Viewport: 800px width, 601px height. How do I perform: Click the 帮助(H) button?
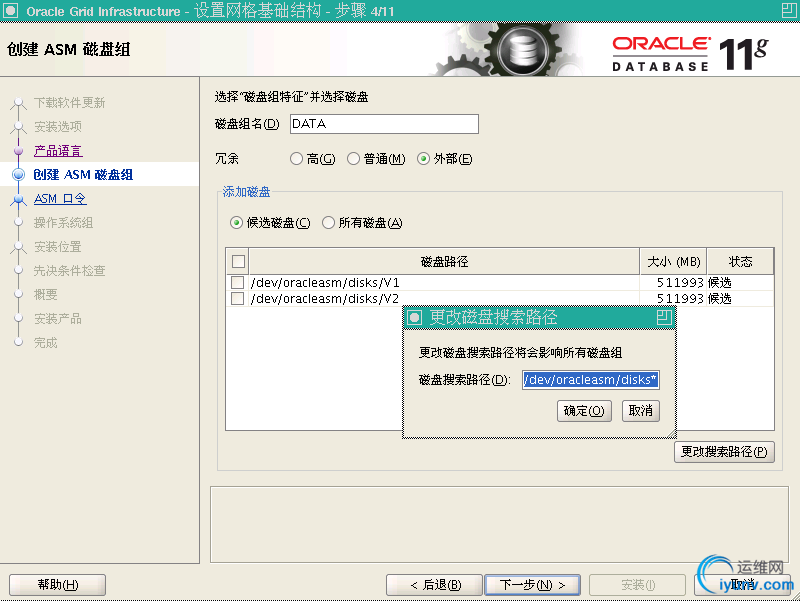58,585
